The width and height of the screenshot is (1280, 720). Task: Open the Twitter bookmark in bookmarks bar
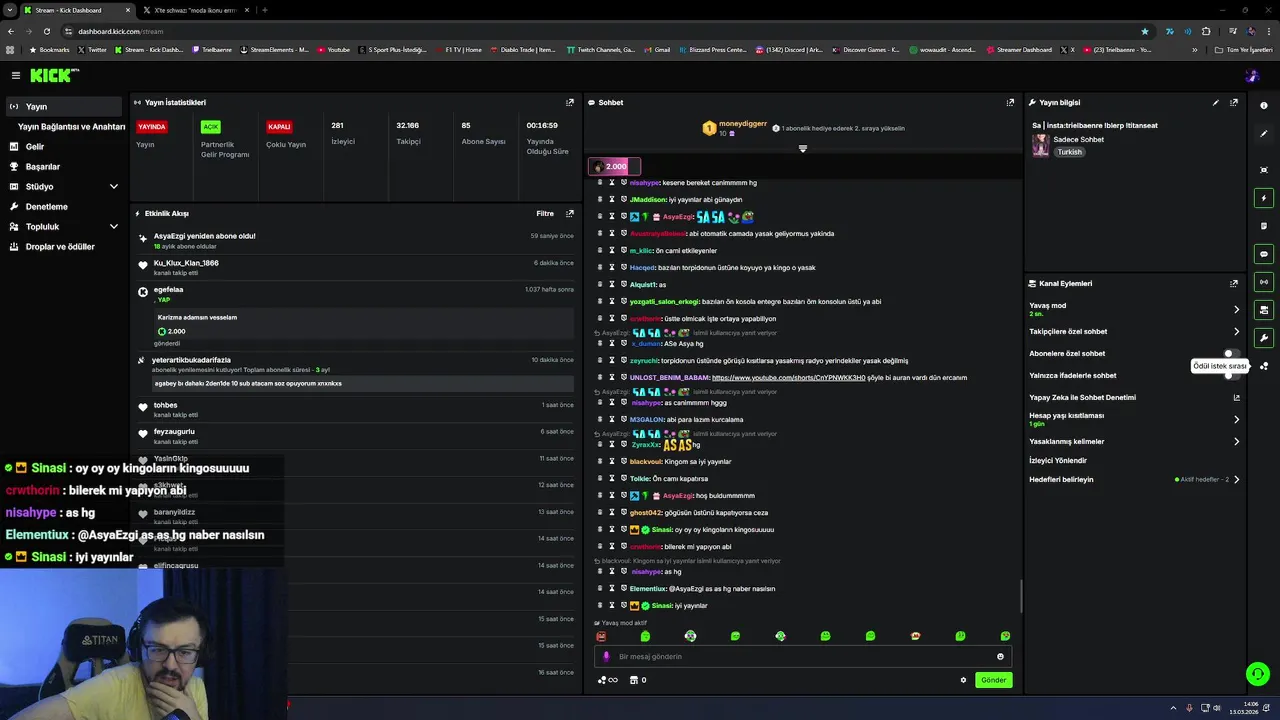(92, 49)
